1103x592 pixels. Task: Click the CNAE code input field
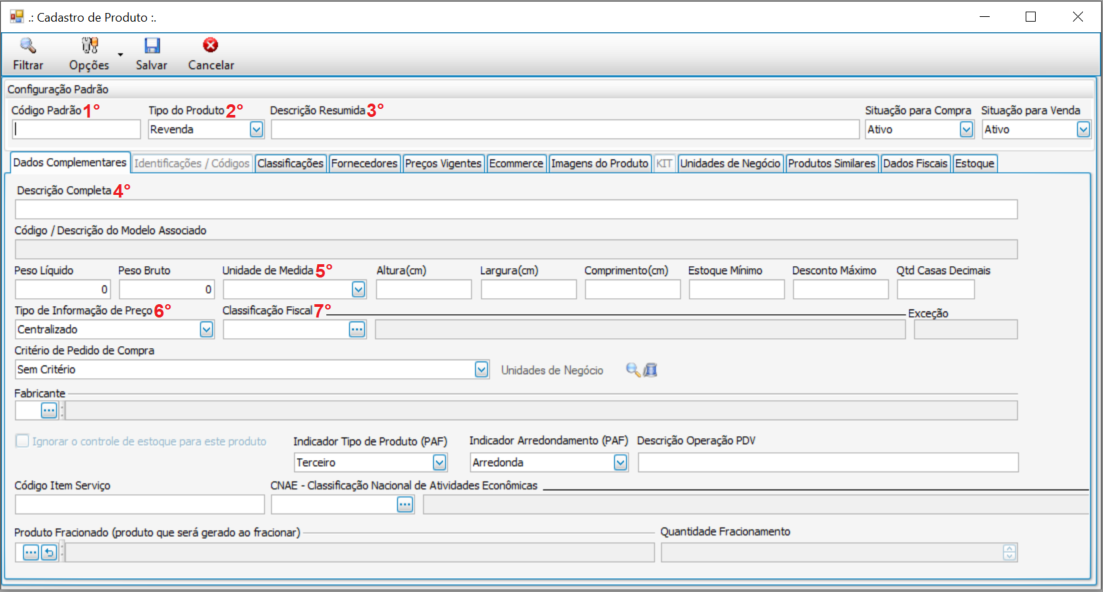click(334, 504)
